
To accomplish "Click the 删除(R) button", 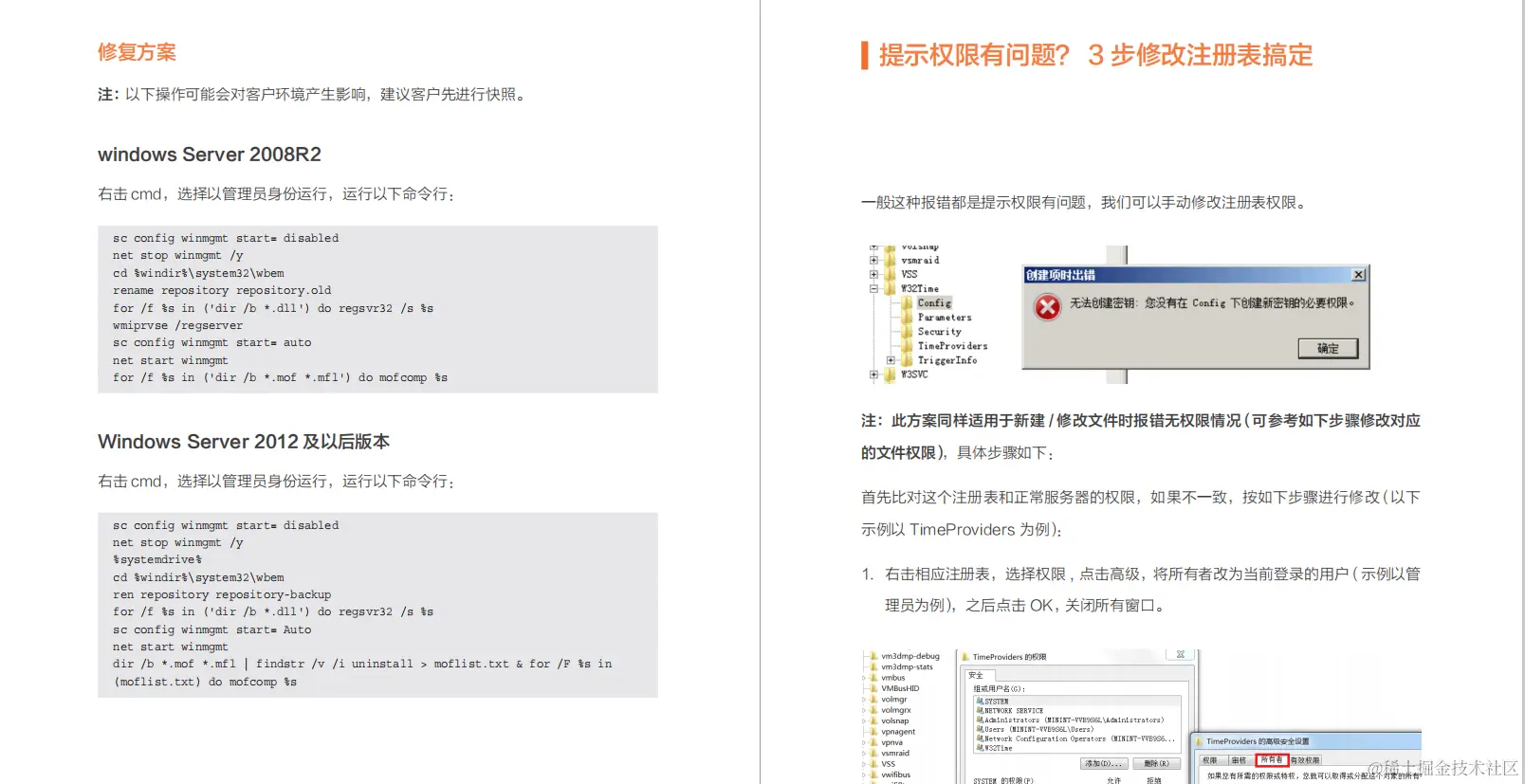I will click(1156, 763).
